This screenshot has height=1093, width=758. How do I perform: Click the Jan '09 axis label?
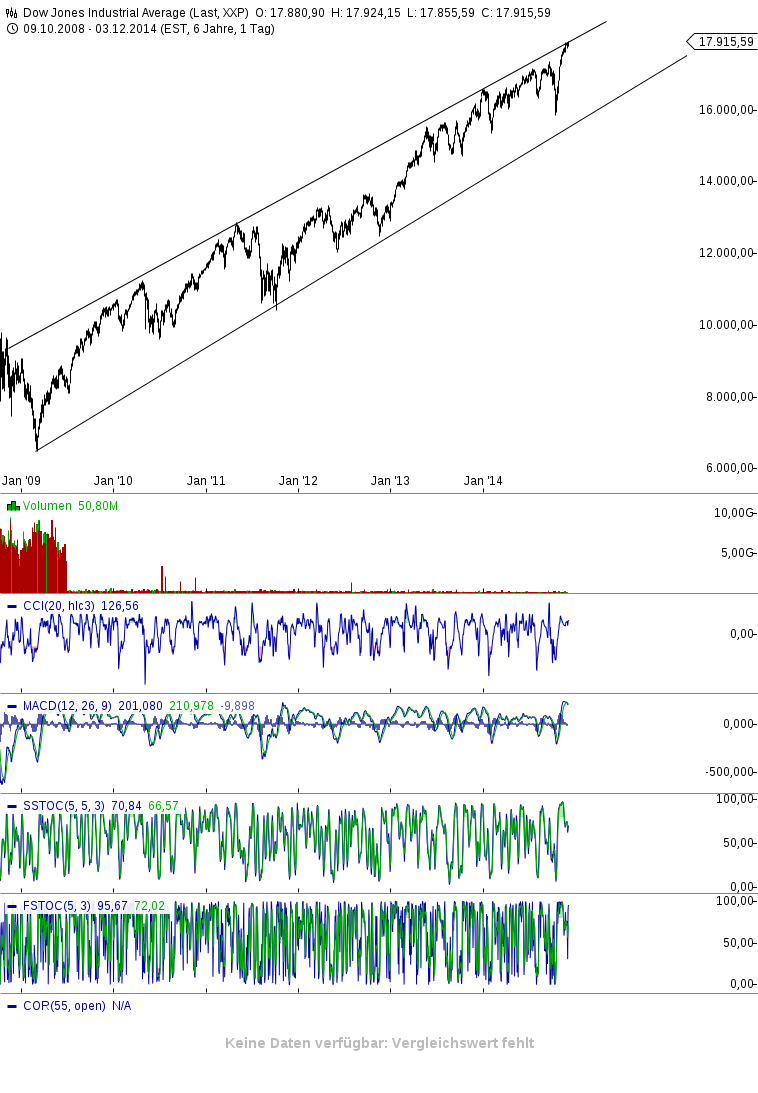(22, 481)
